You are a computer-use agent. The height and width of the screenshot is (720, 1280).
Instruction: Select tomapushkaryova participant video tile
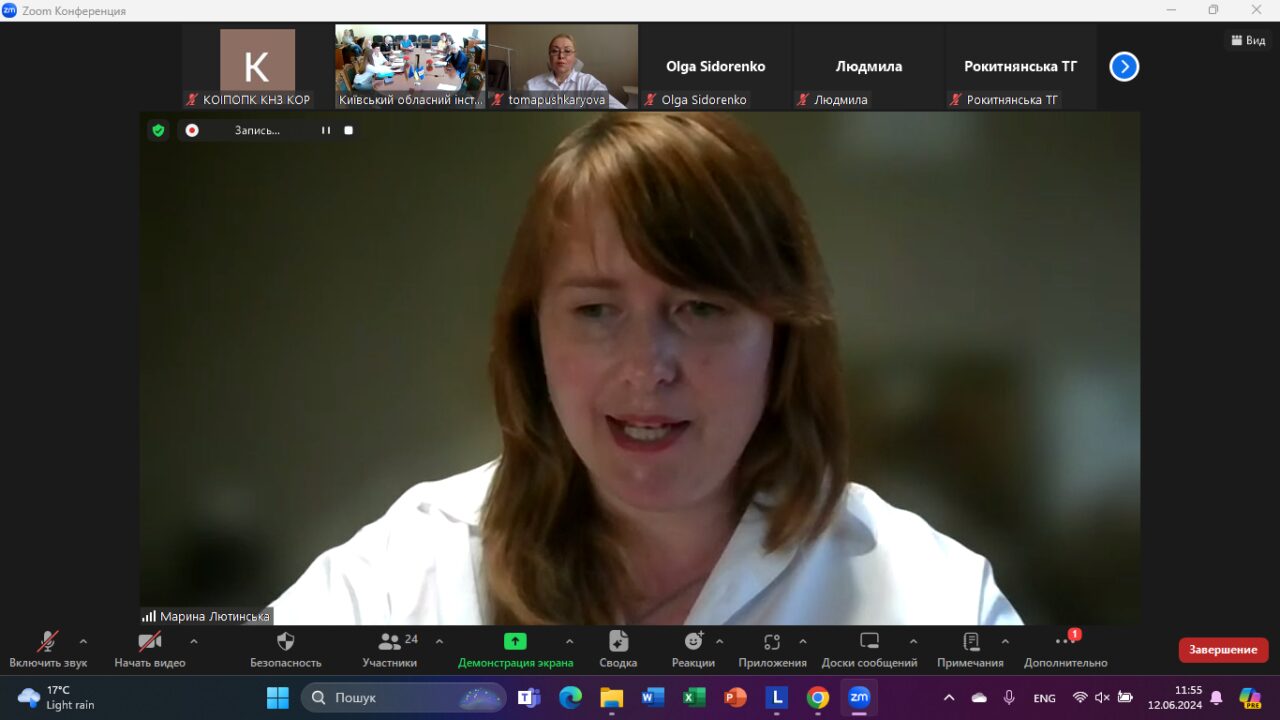pos(563,66)
